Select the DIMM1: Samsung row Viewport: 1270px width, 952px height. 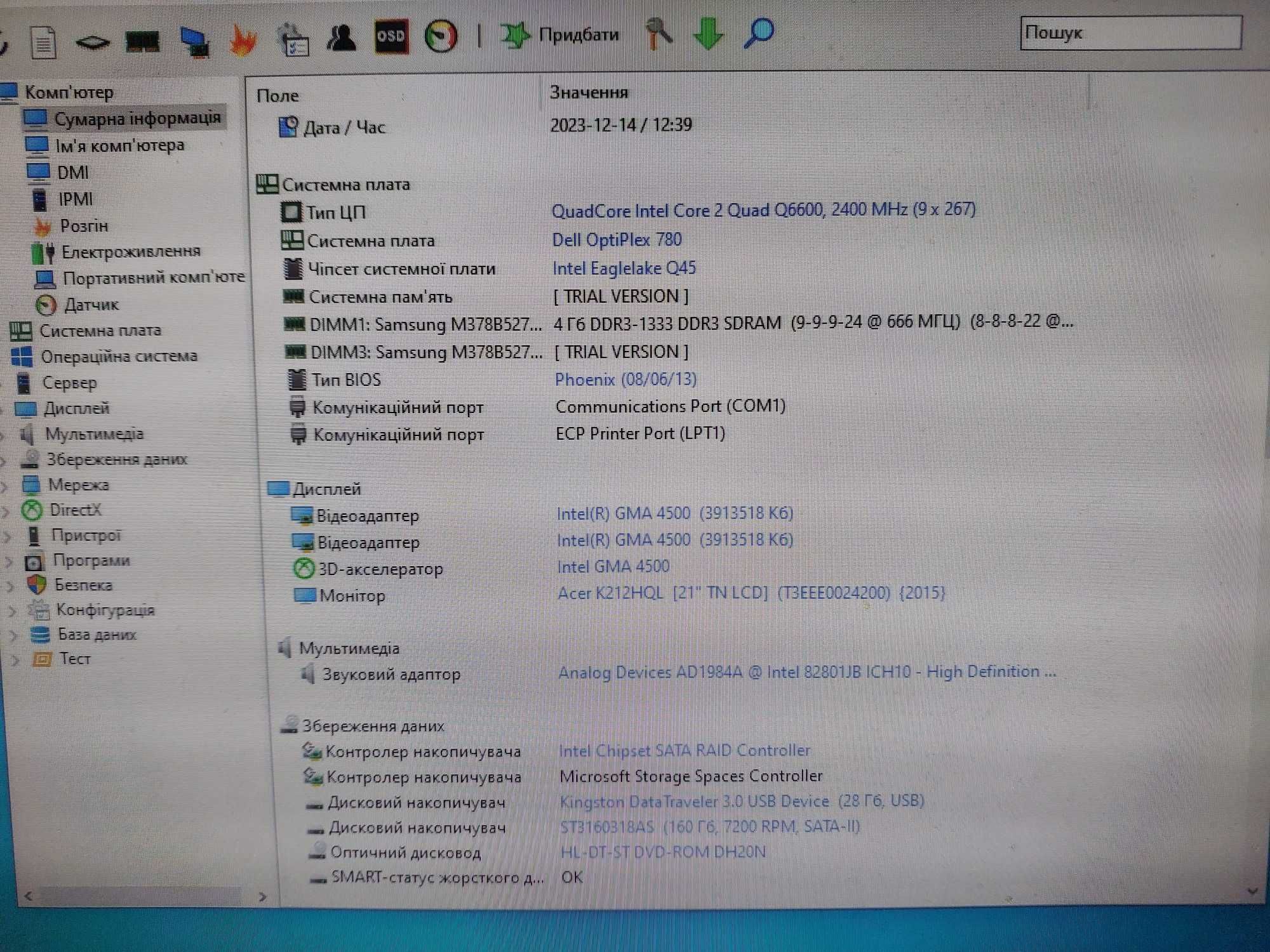(679, 324)
